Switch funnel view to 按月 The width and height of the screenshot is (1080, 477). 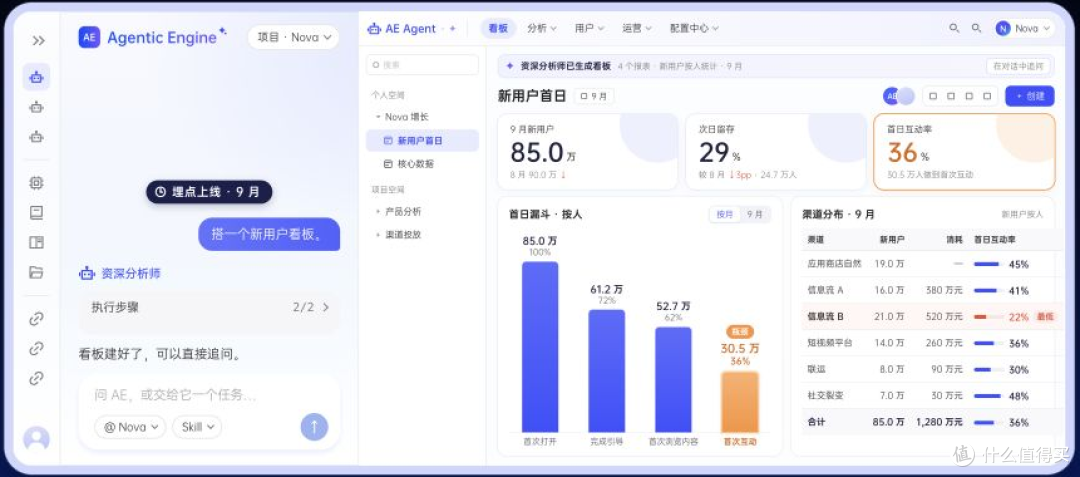725,214
